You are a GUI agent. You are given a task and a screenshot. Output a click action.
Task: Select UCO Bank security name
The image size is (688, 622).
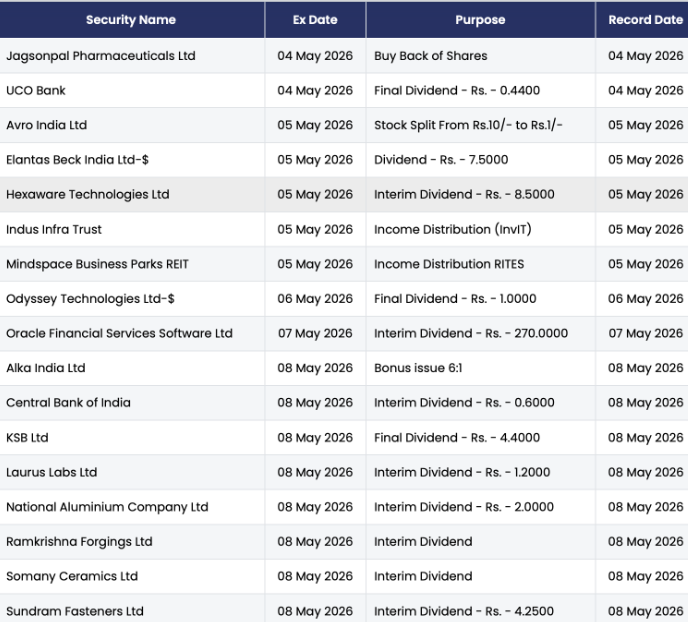pyautogui.click(x=36, y=90)
